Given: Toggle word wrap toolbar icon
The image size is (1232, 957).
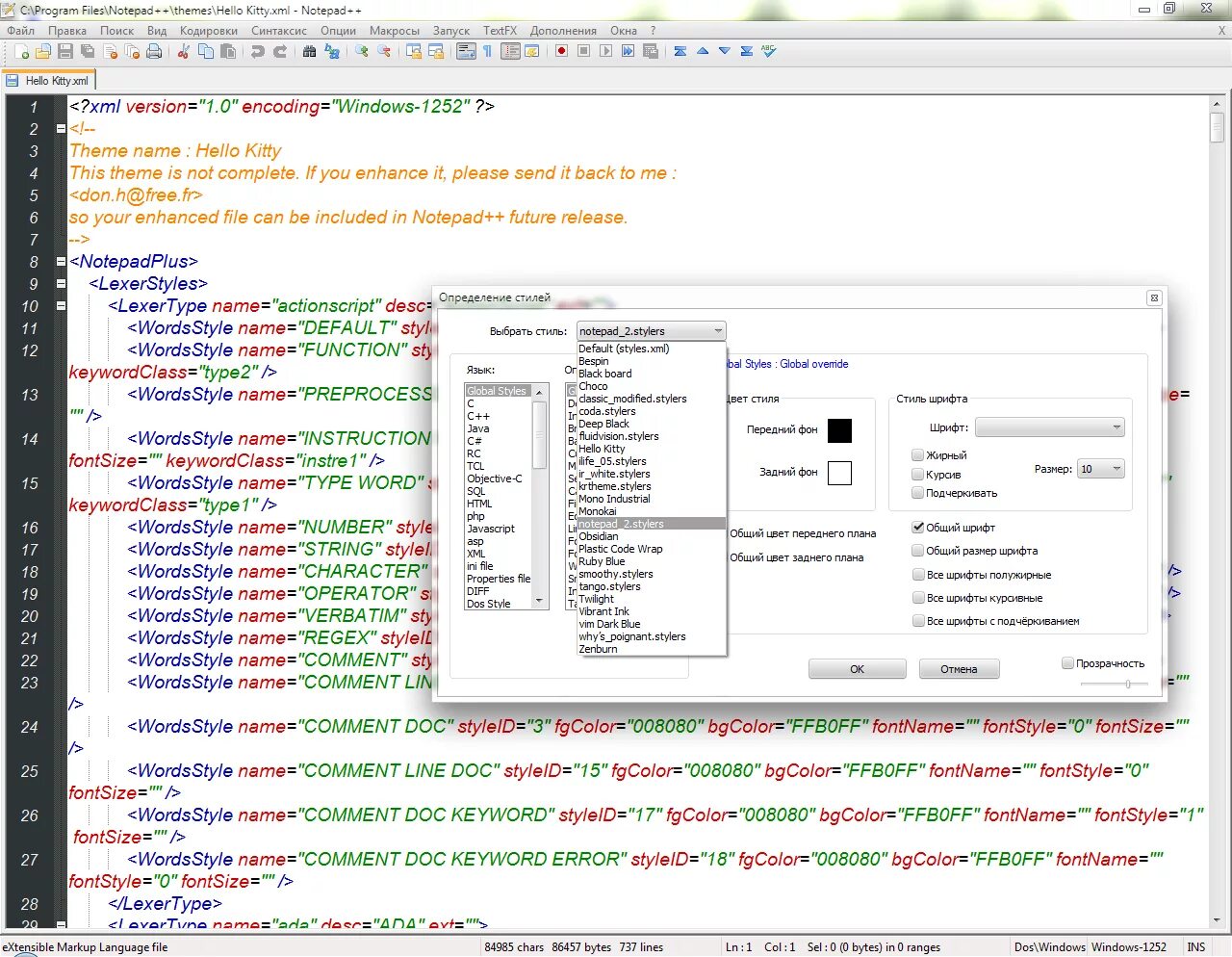Looking at the screenshot, I should 466,51.
